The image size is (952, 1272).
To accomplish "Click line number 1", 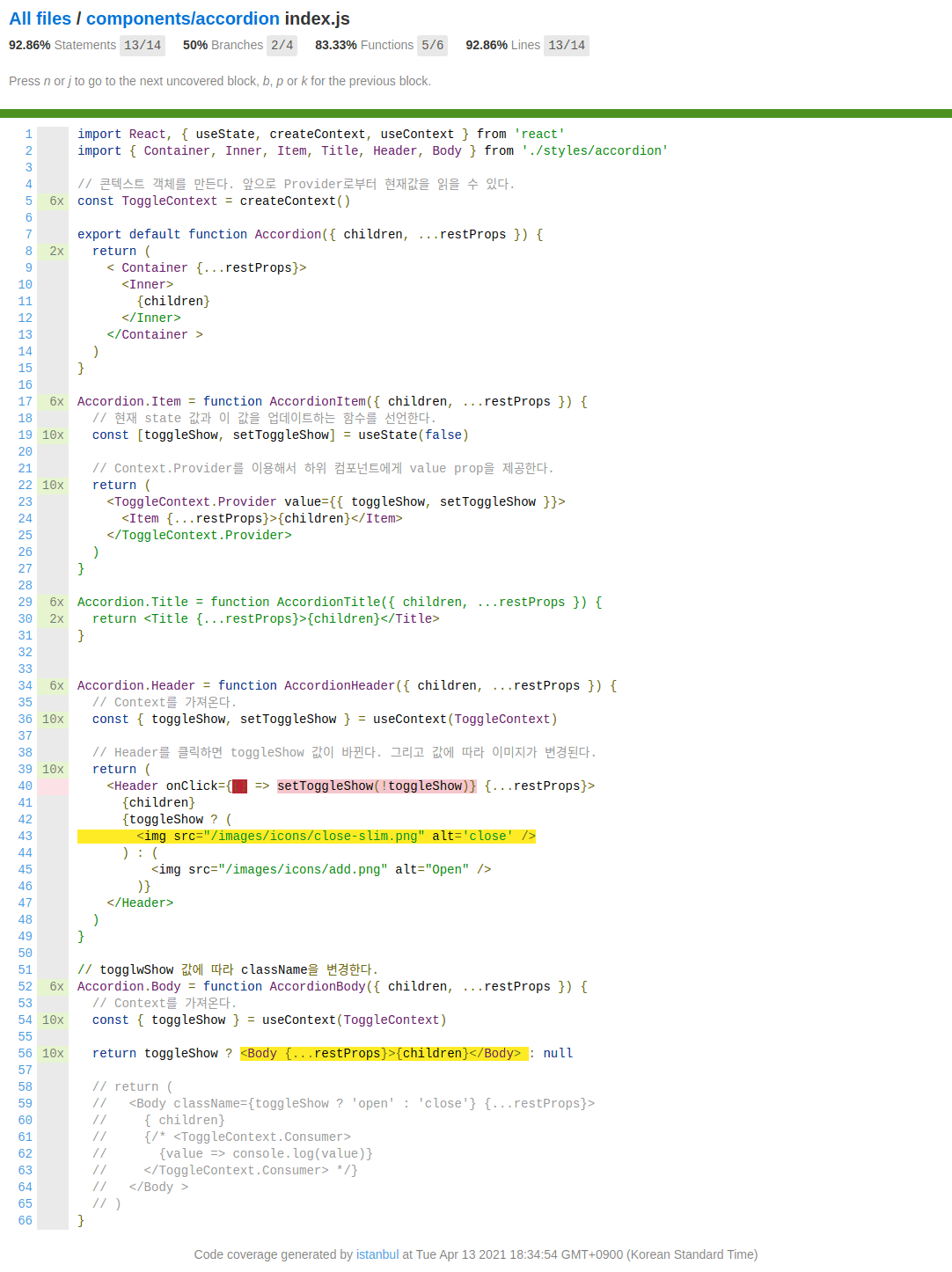I will tap(28, 135).
